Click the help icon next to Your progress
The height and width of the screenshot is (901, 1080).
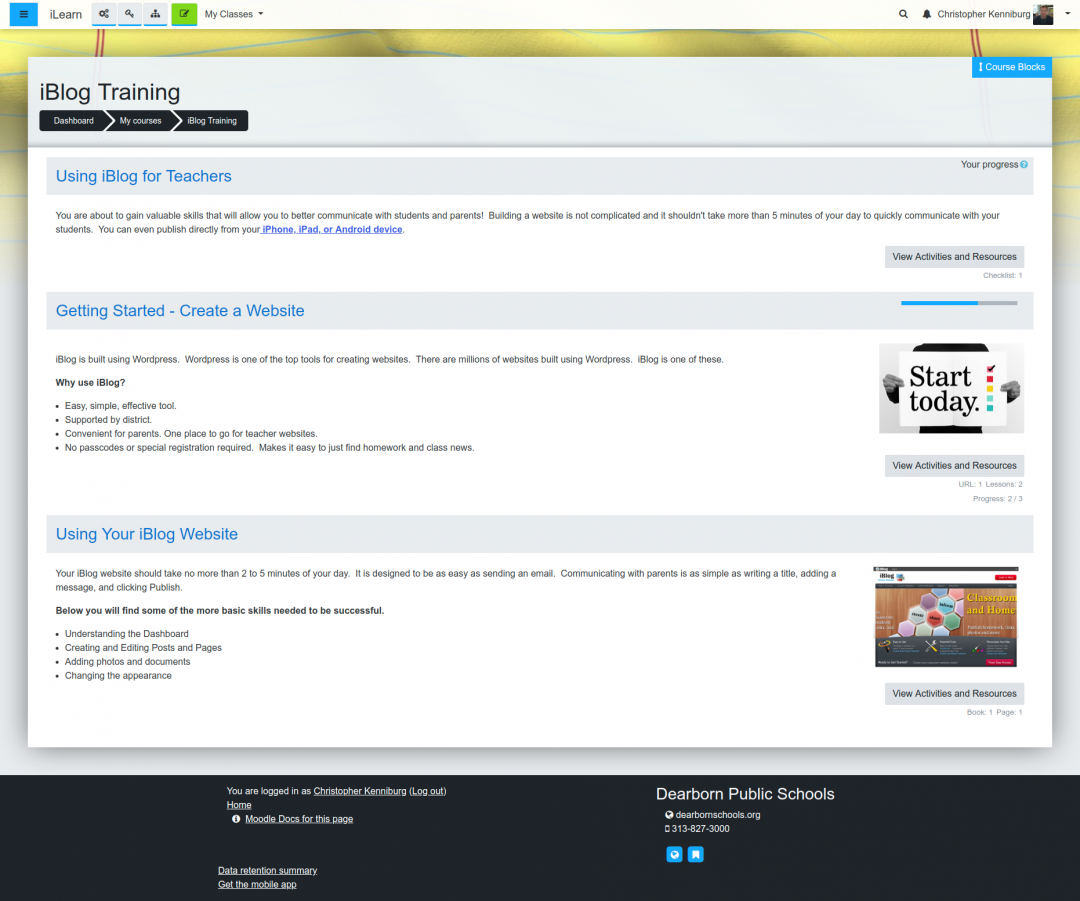[x=1022, y=164]
